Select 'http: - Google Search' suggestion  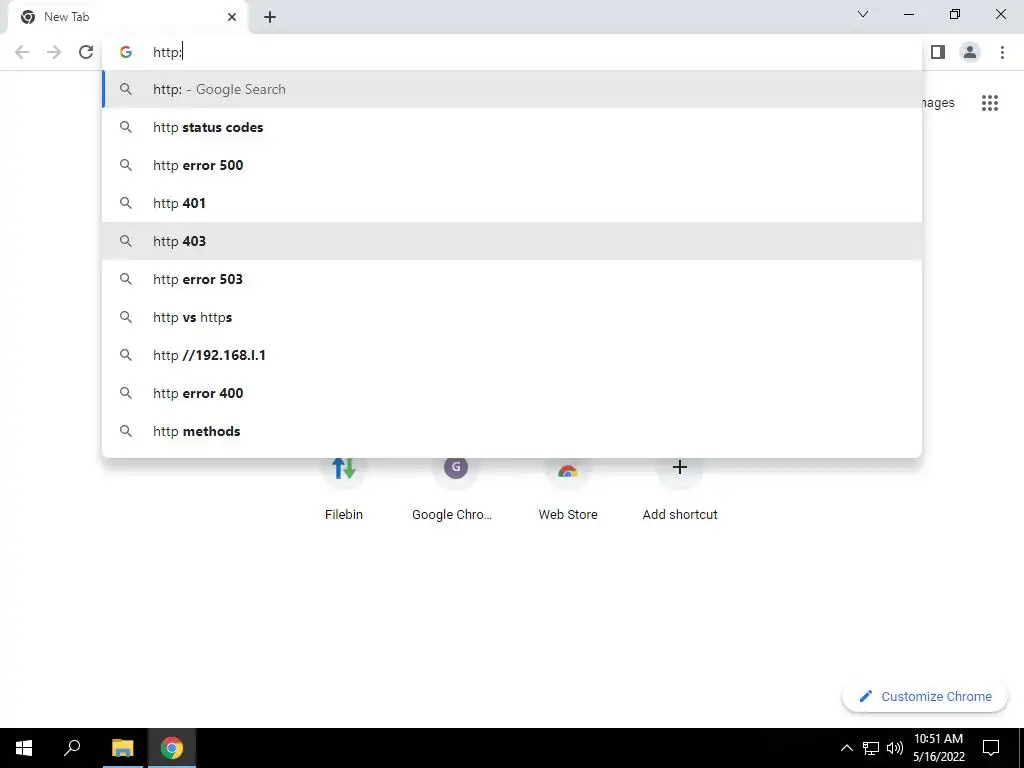coord(512,89)
